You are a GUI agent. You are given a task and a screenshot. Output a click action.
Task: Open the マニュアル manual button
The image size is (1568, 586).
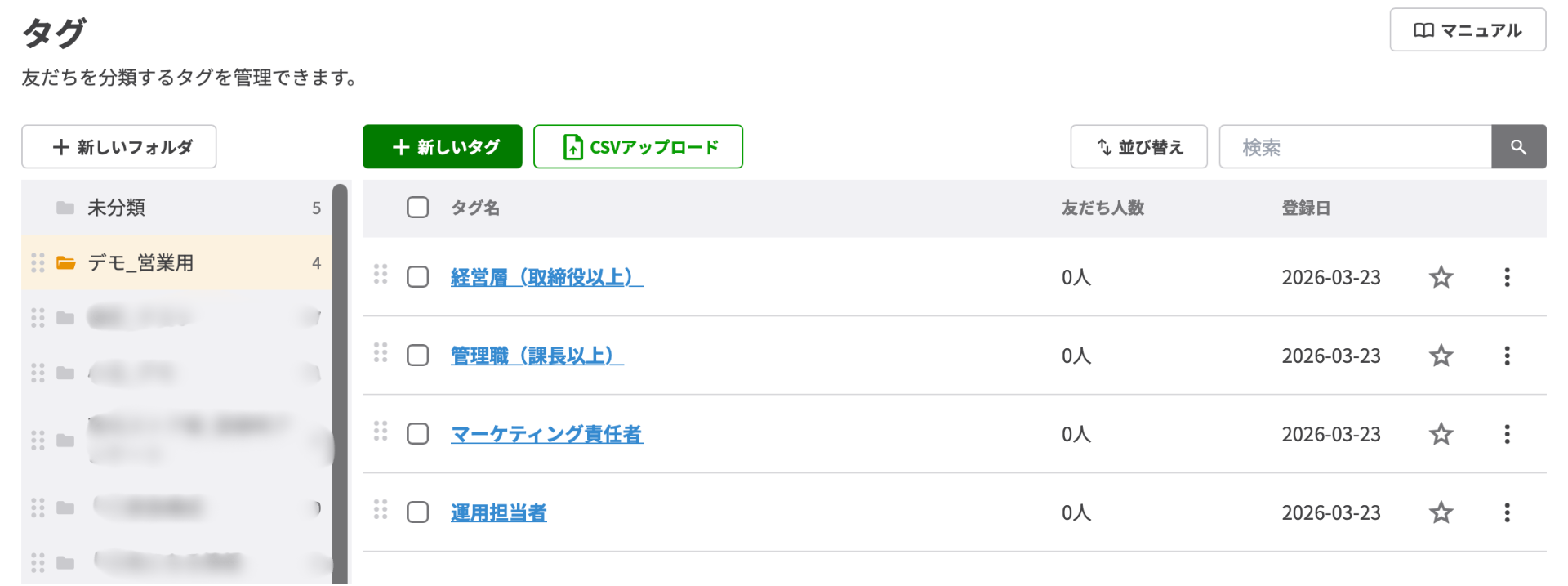pos(1468,30)
